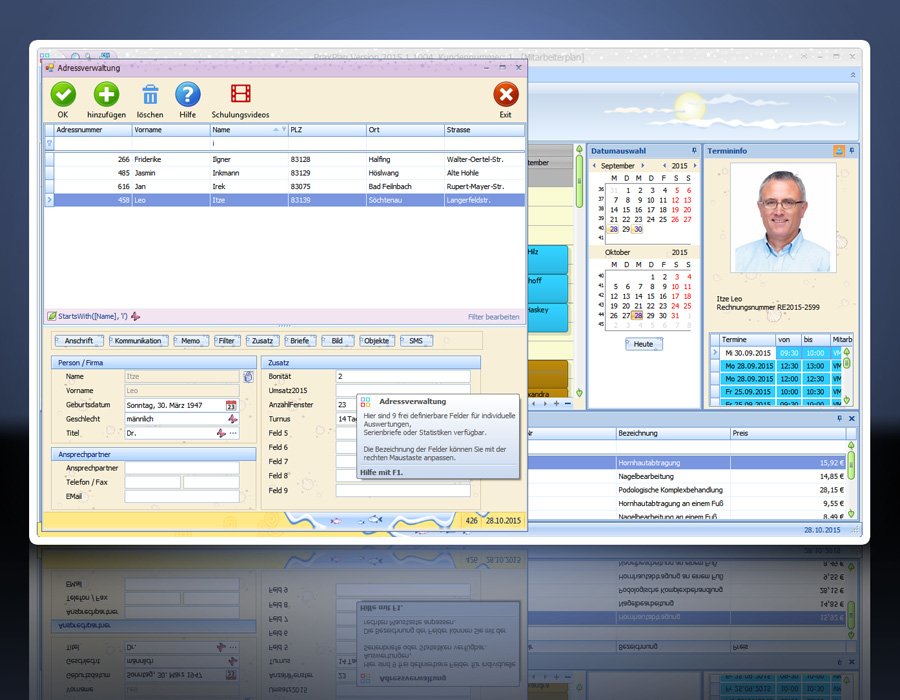Screen dimensions: 900x700
Task: Click the Bonität input field
Action: point(403,376)
